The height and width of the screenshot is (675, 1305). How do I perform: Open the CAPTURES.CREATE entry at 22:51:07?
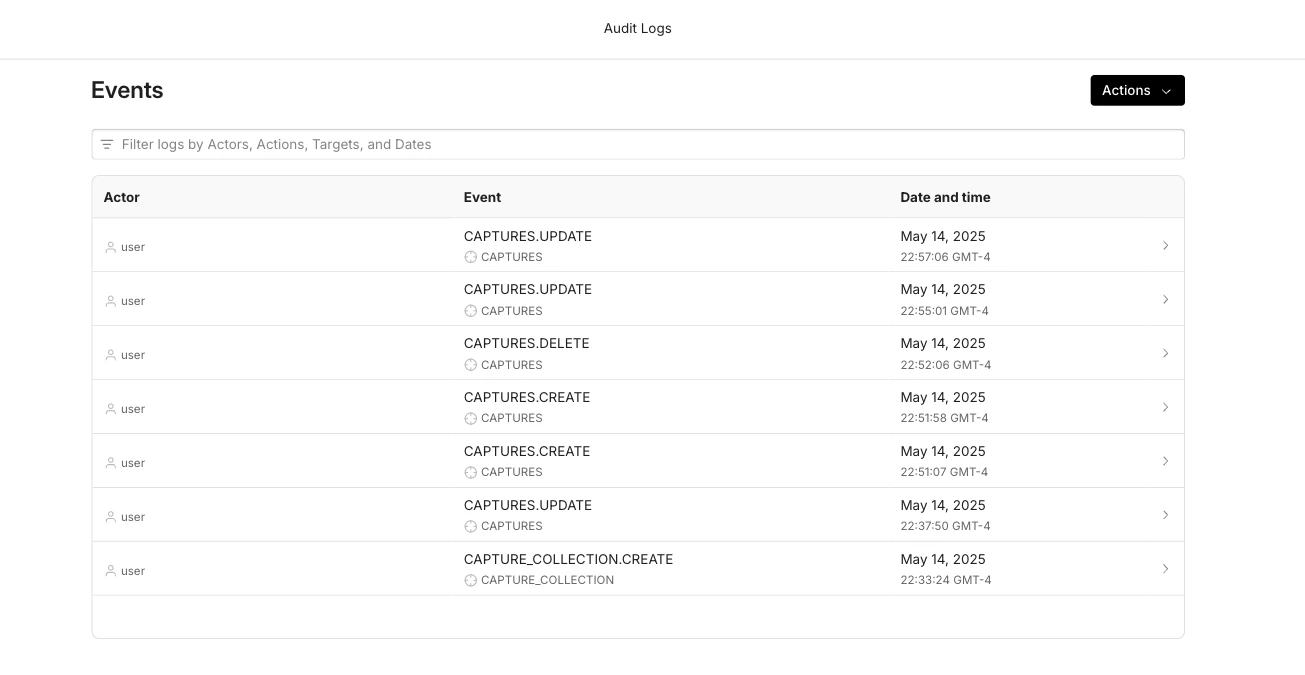1165,460
